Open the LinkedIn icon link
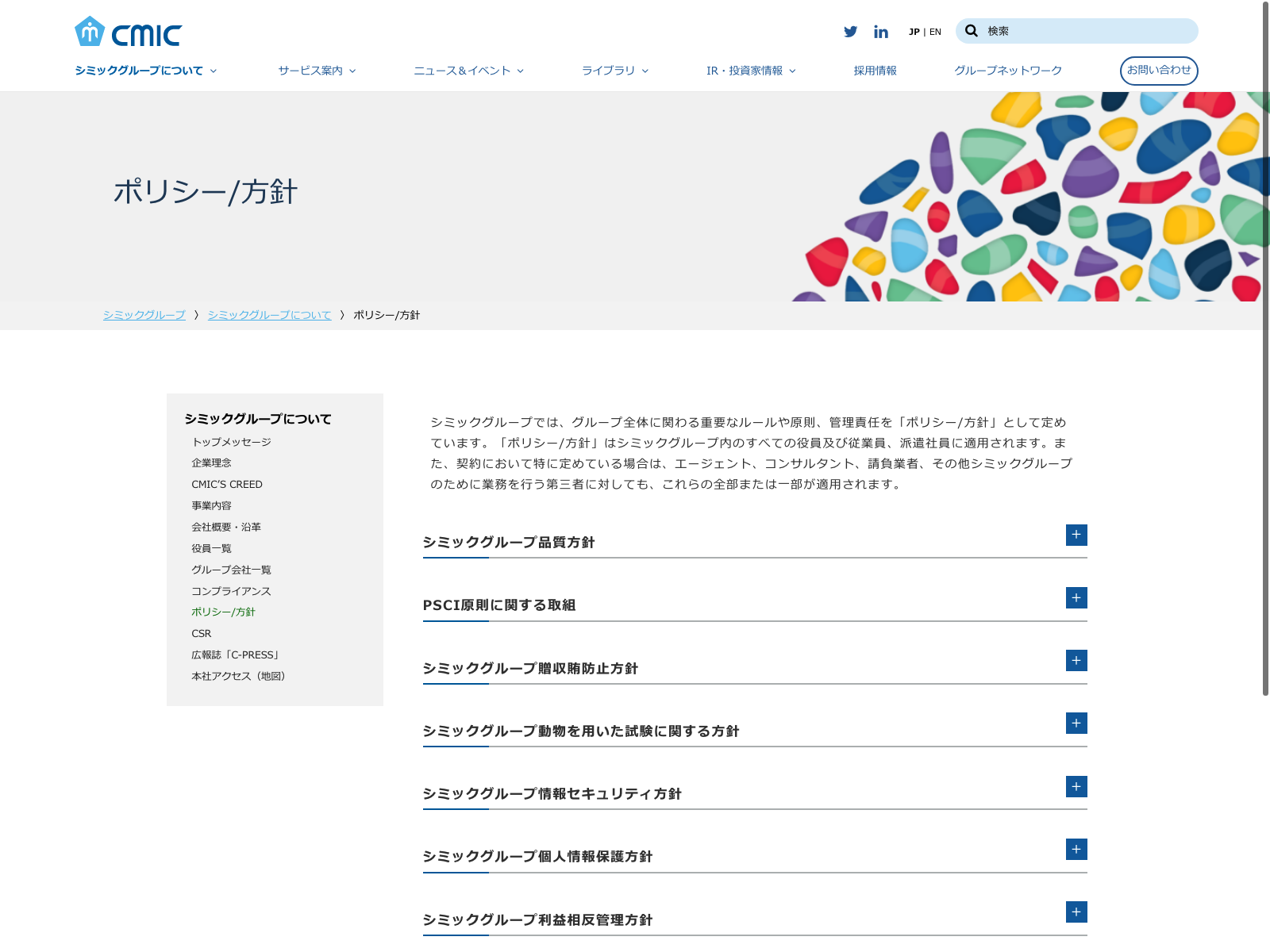This screenshot has width=1270, height=952. [x=880, y=32]
